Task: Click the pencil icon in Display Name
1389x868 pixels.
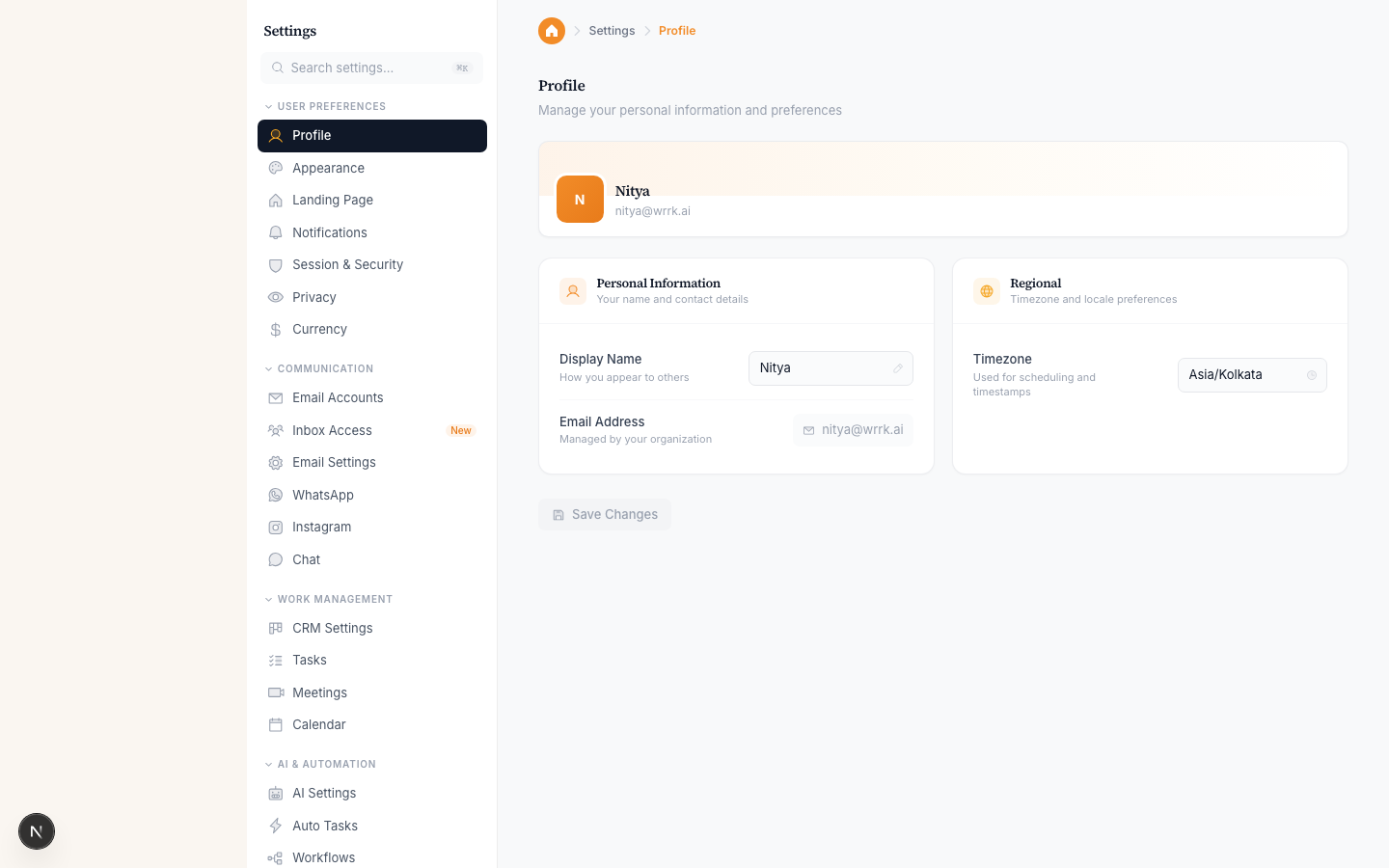Action: [897, 368]
